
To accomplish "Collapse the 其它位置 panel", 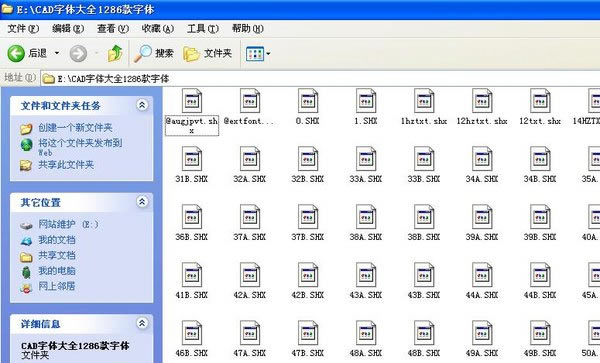I will tap(142, 202).
